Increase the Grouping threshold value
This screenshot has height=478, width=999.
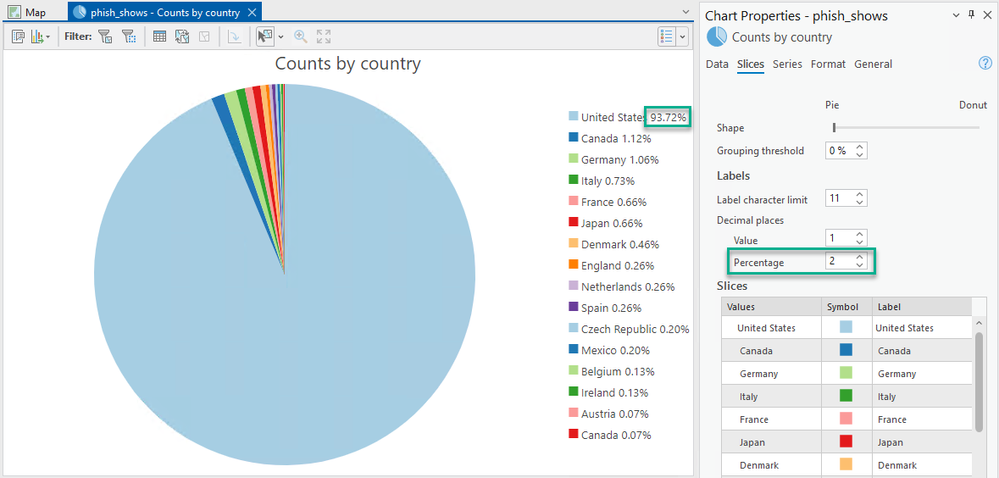860,147
